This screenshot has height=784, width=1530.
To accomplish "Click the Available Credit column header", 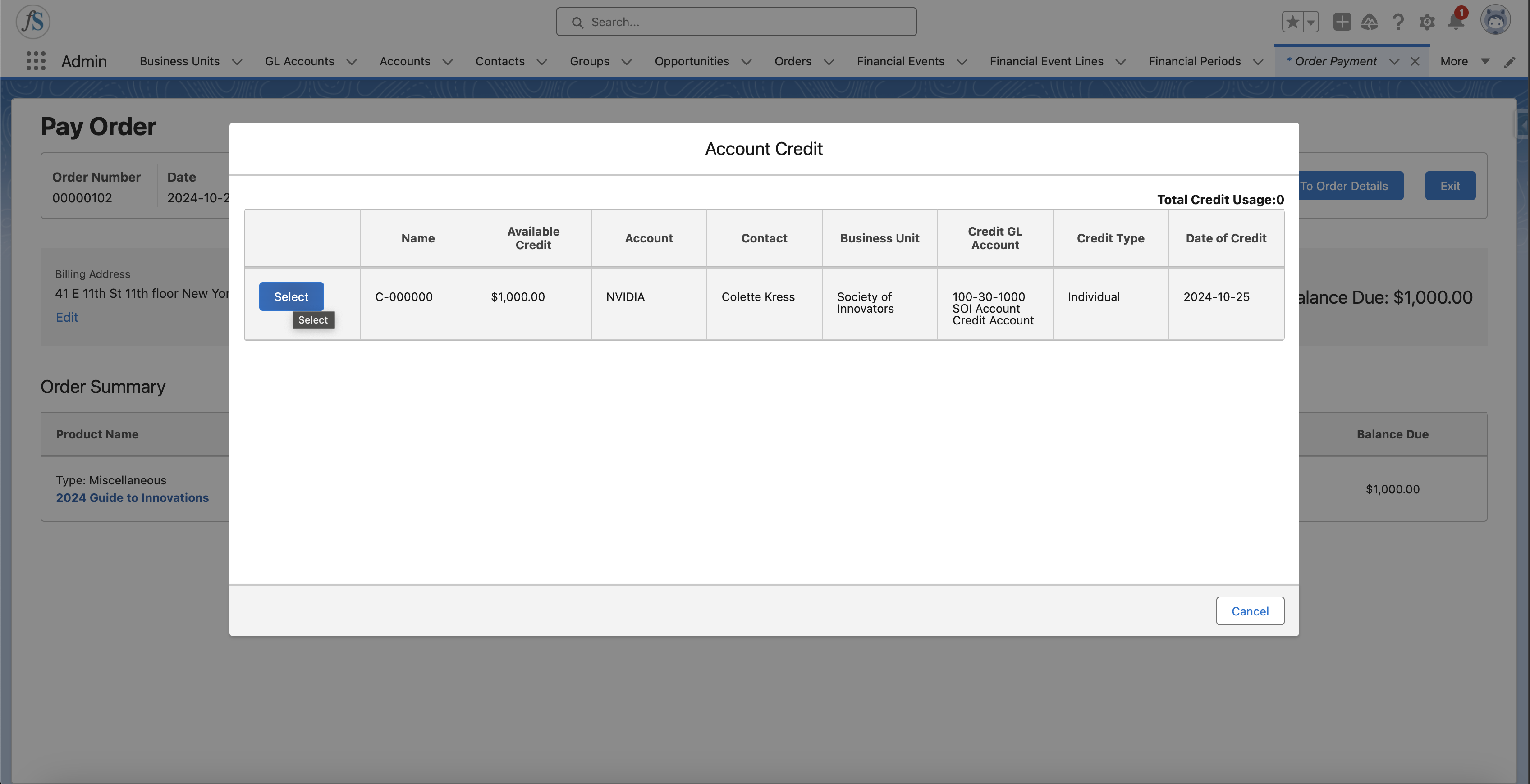I will click(533, 238).
